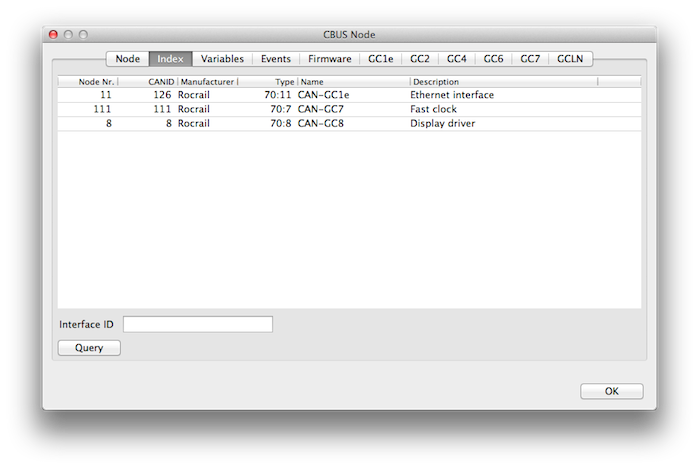Select the GC4 tab
Image resolution: width=699 pixels, height=469 pixels.
457,59
